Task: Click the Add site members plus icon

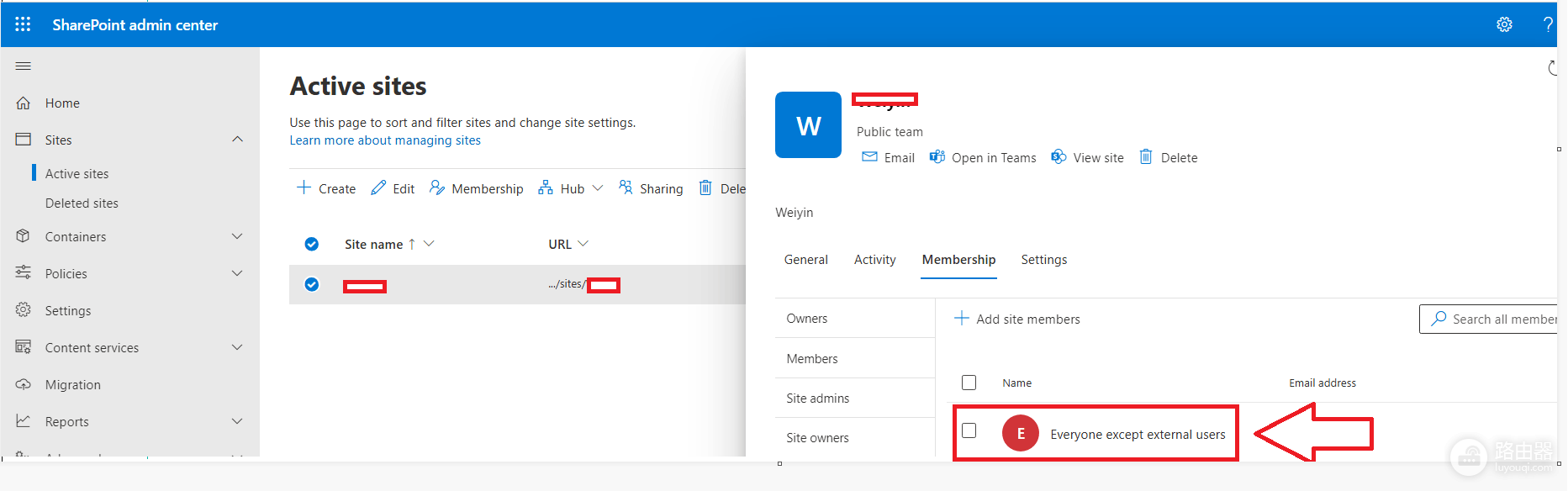Action: pyautogui.click(x=962, y=319)
